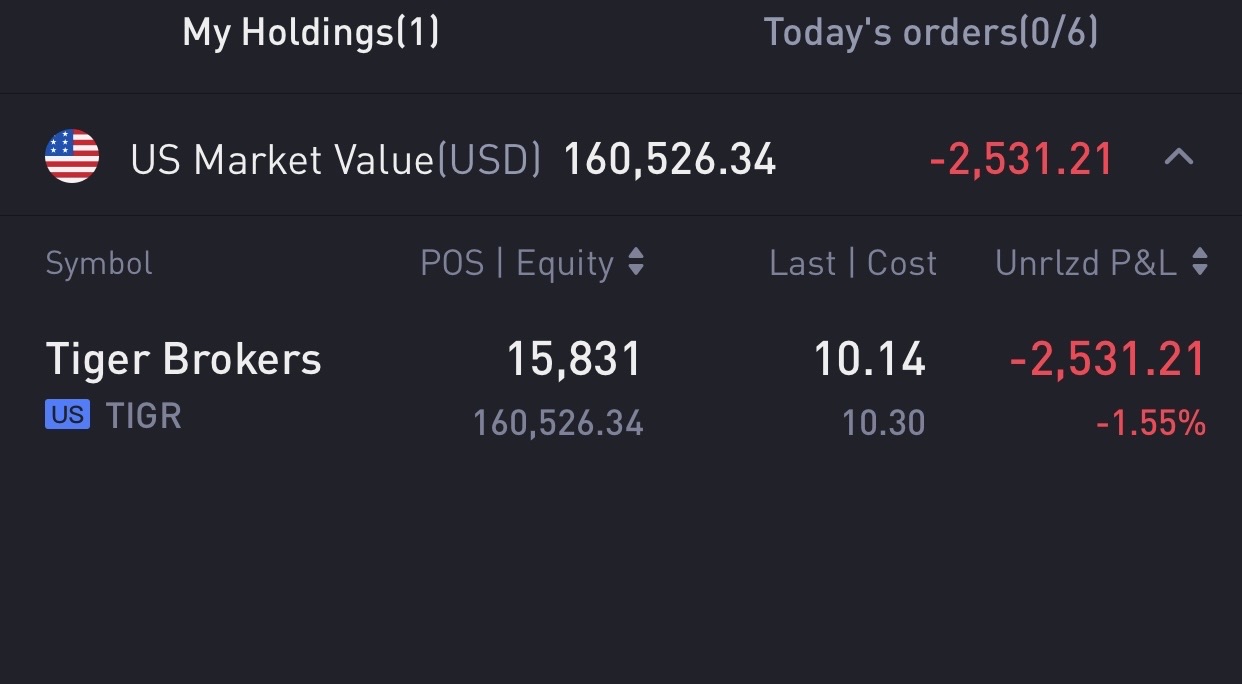Click the 15,831 position quantity
Image resolution: width=1242 pixels, height=684 pixels.
[574, 360]
